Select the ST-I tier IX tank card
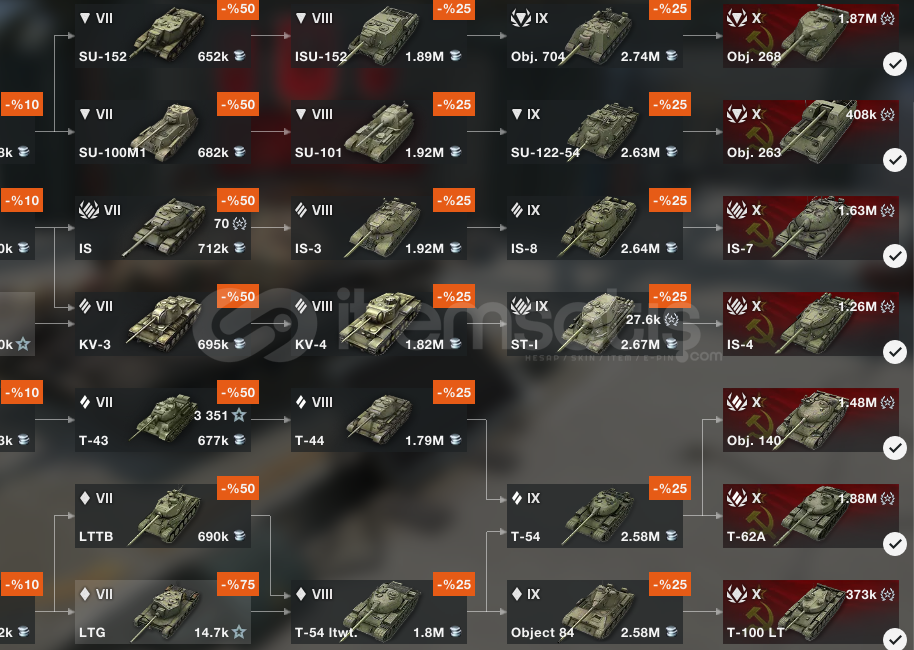 [595, 324]
